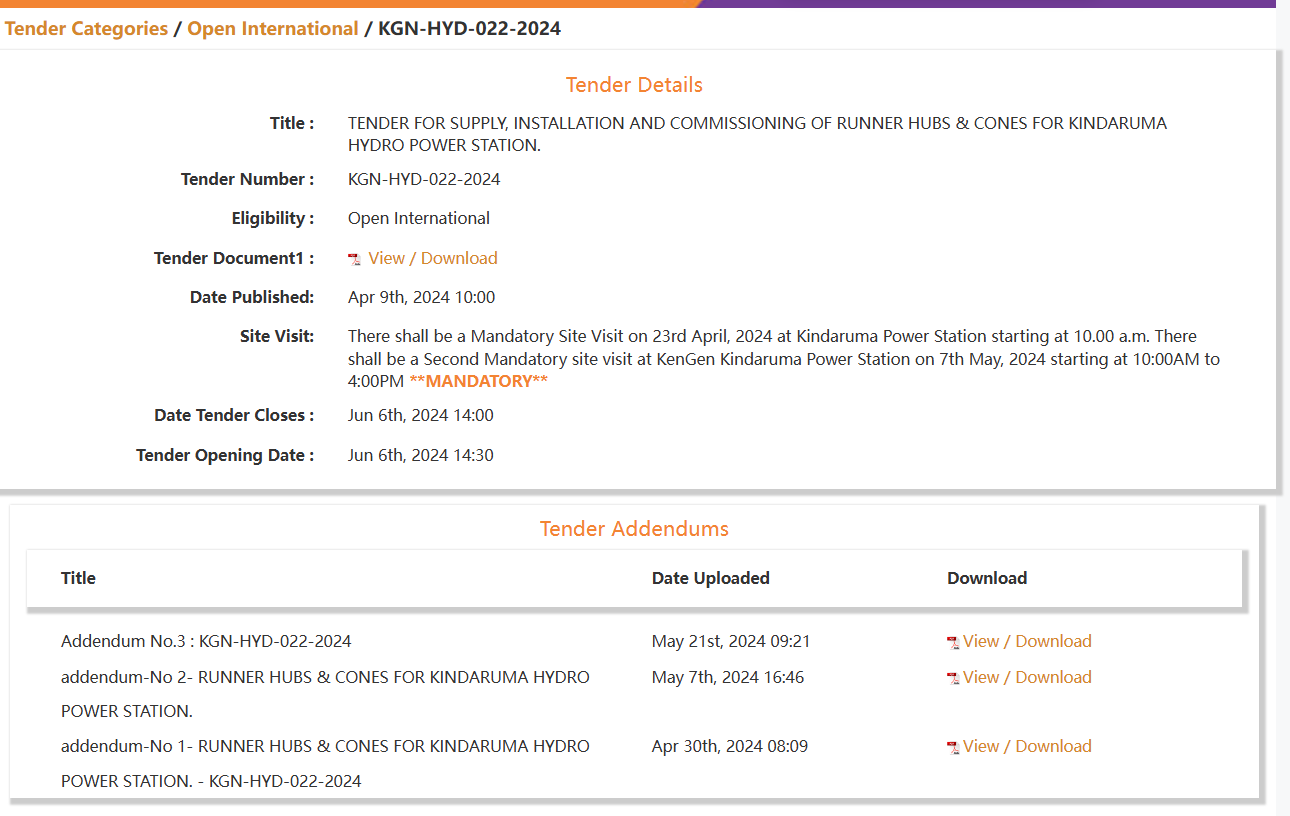Open Tender Document1 View / Download link
Viewport: 1290px width, 816px height.
pyautogui.click(x=432, y=258)
